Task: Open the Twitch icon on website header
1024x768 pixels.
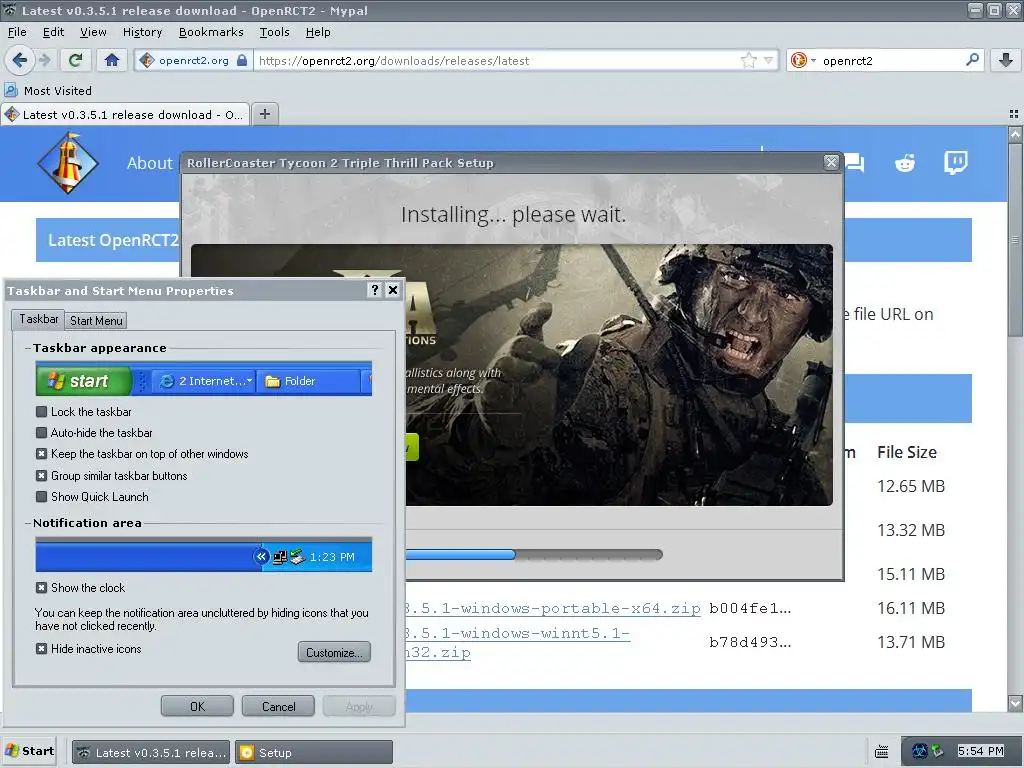Action: click(955, 162)
